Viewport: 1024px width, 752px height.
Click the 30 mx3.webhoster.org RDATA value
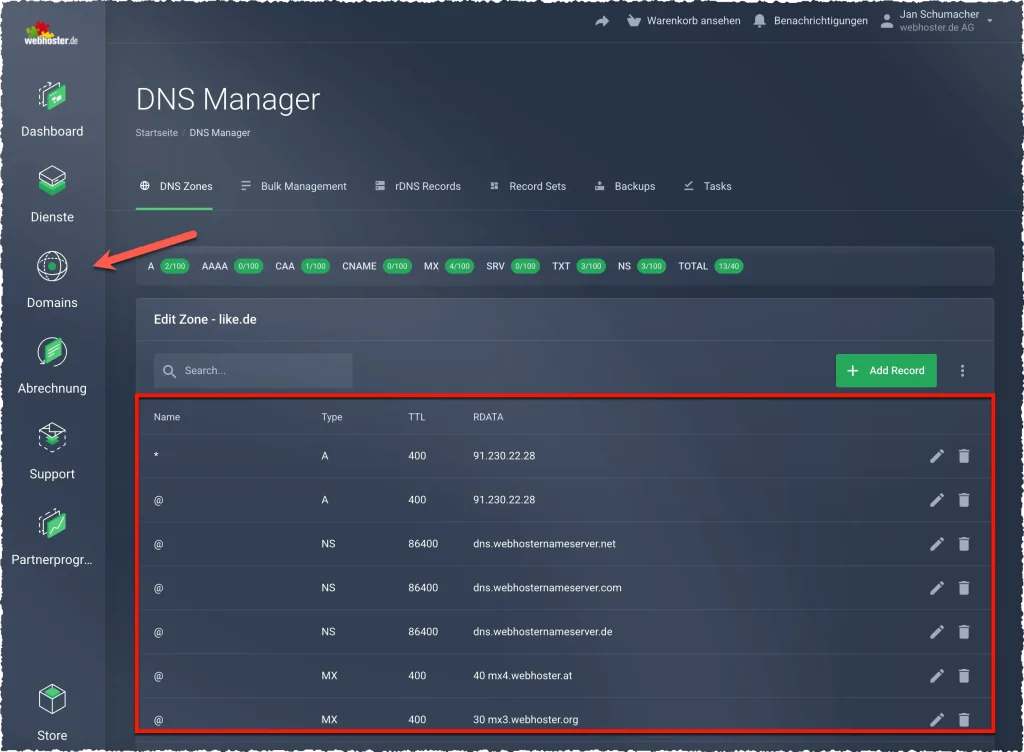(x=525, y=719)
